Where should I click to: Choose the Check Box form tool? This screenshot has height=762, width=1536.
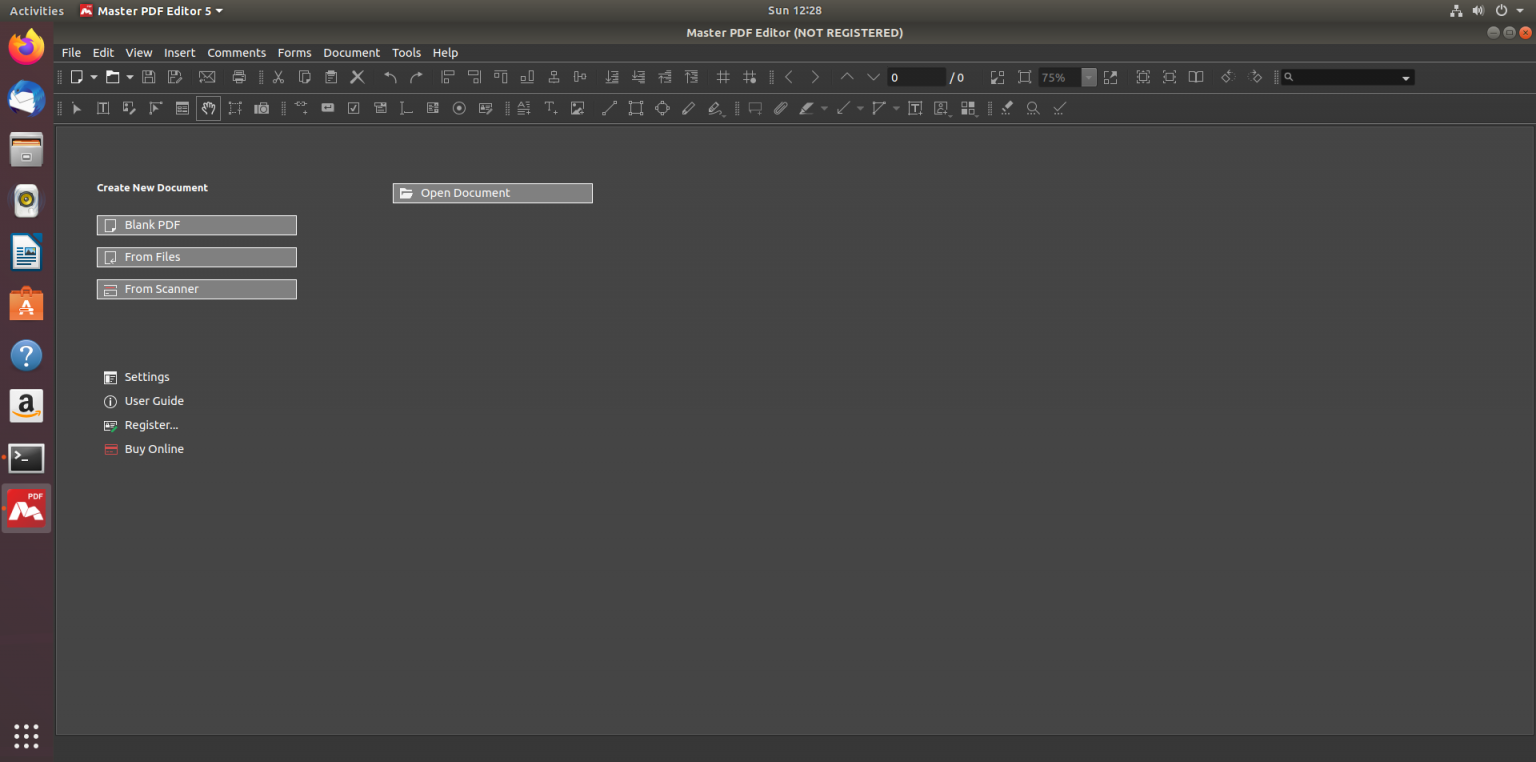tap(353, 108)
